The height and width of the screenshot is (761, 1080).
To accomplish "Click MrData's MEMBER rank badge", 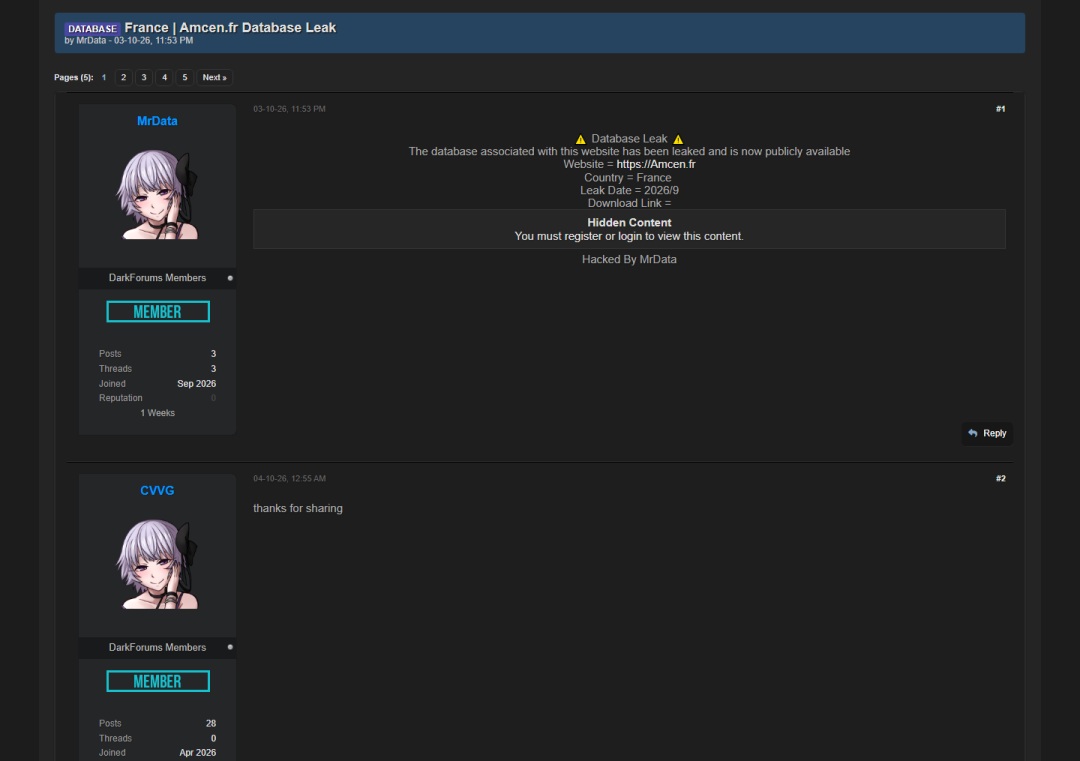I will [158, 312].
